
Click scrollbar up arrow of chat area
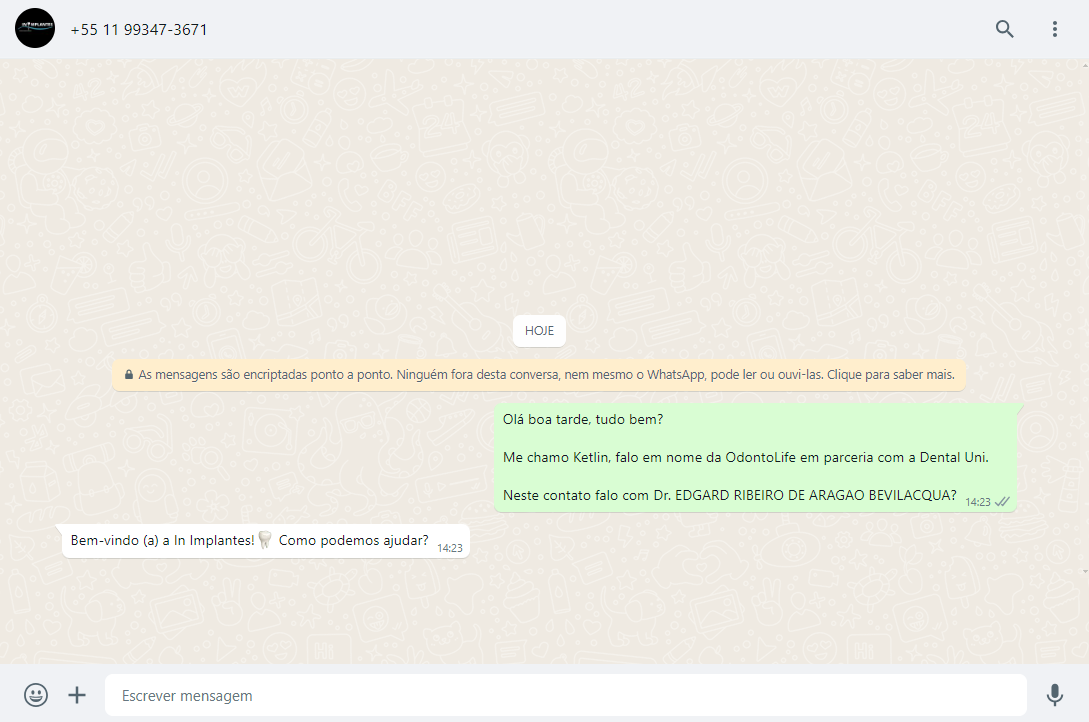click(x=1085, y=66)
